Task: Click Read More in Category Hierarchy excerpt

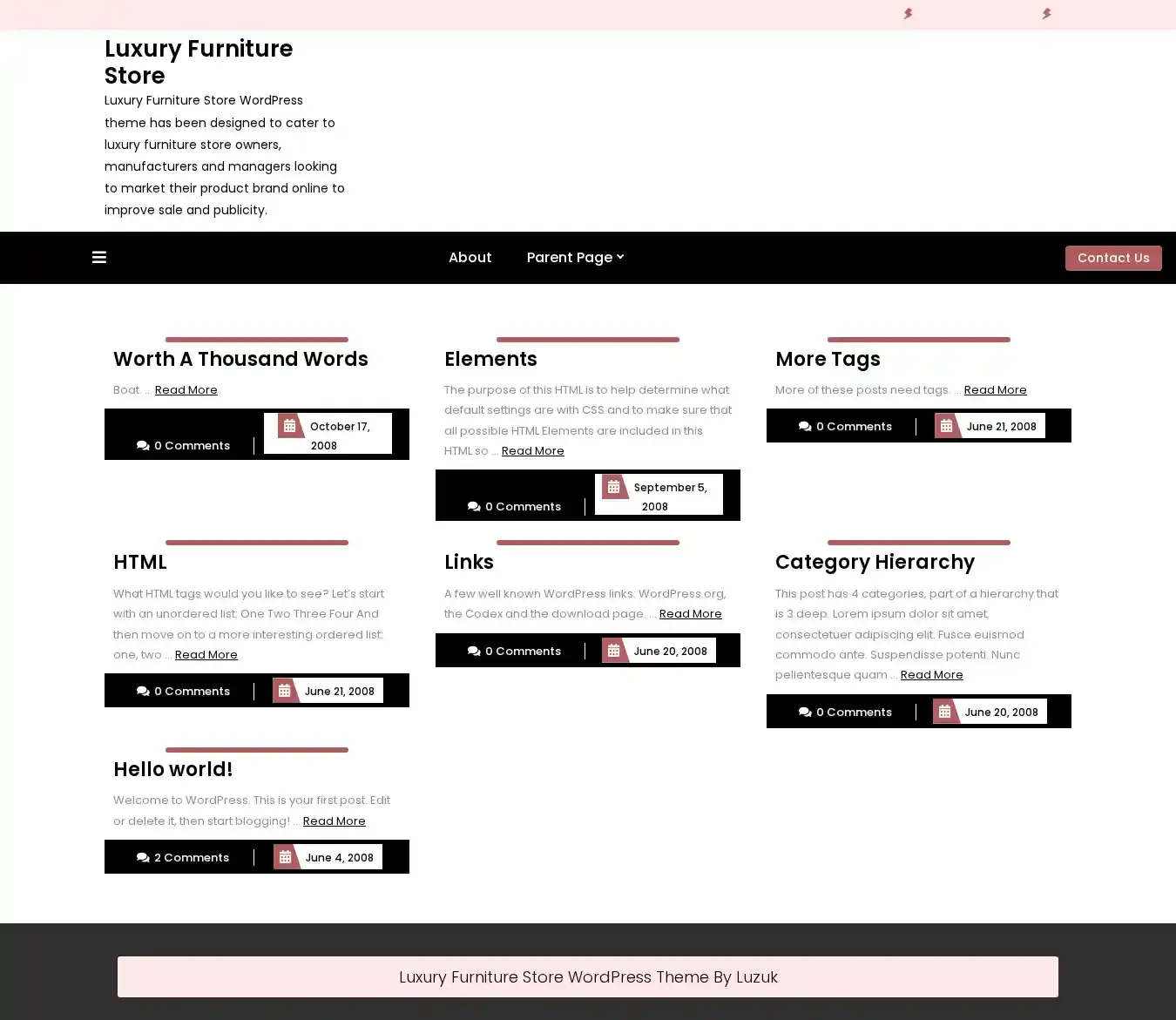Action: point(932,674)
